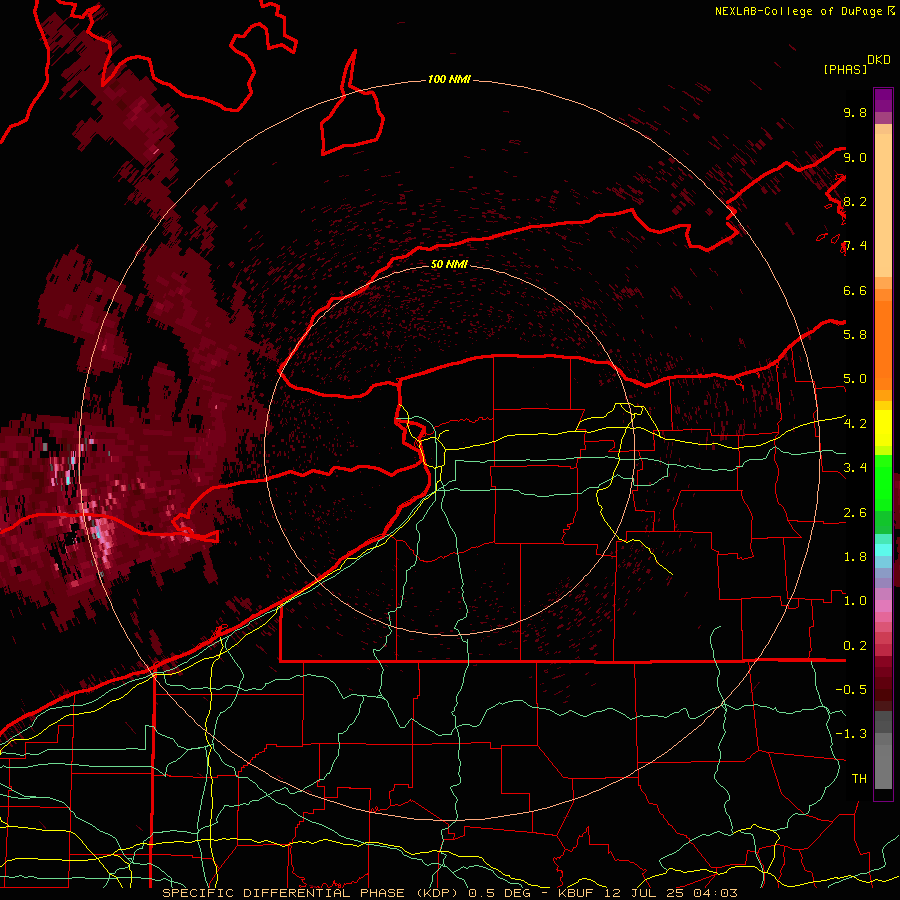Image resolution: width=900 pixels, height=900 pixels.
Task: Click the SPECIFIC DIFFERENTIAL PHASE caption text
Action: click(284, 893)
